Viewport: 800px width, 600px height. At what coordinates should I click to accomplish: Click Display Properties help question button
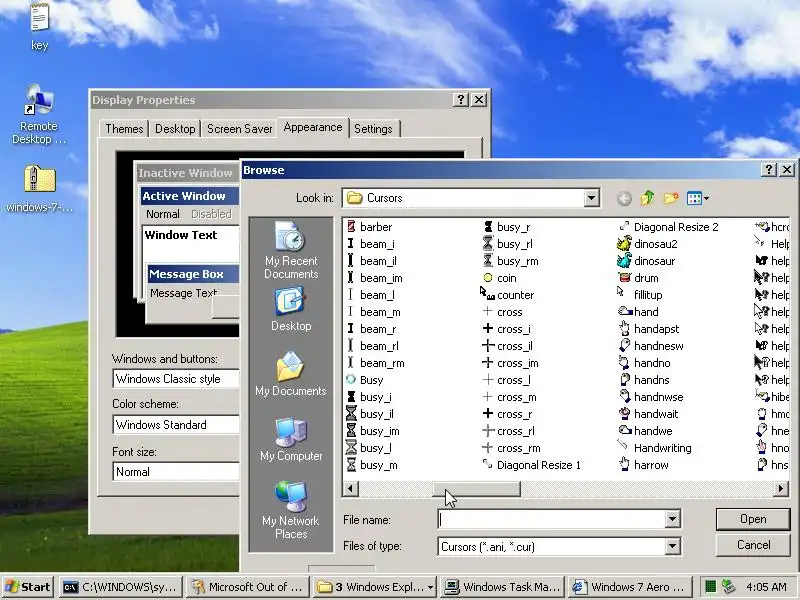(461, 99)
